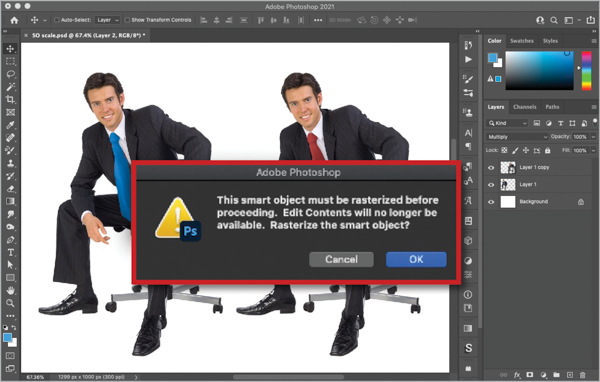The image size is (600, 382).
Task: Select the Horizontal Type tool
Action: click(10, 253)
